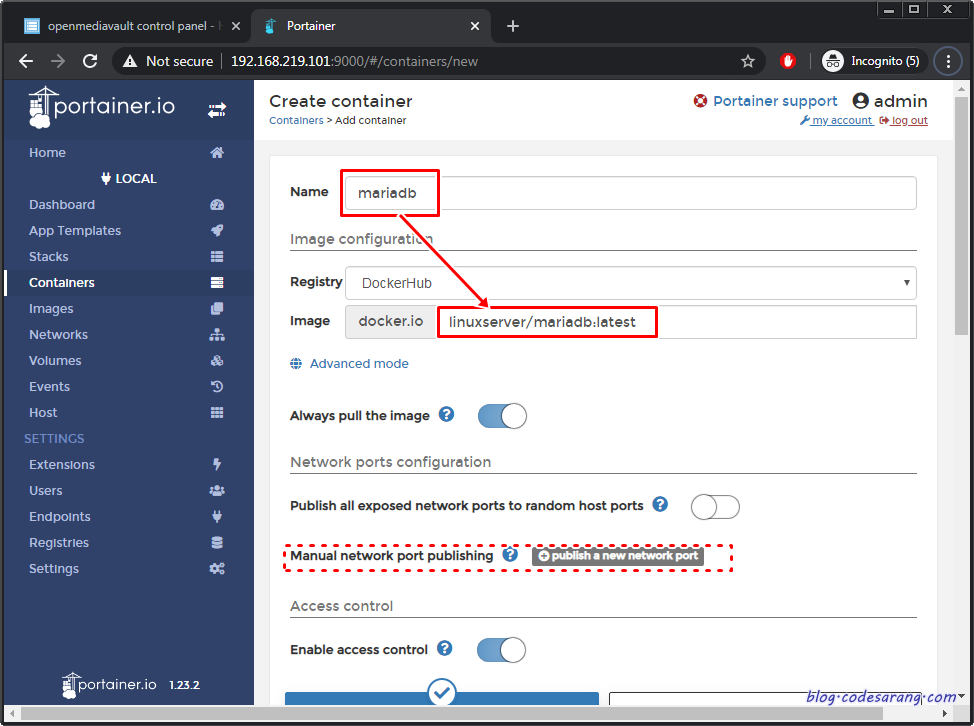Close the Portainer browser tab
974x726 pixels.
[x=475, y=26]
